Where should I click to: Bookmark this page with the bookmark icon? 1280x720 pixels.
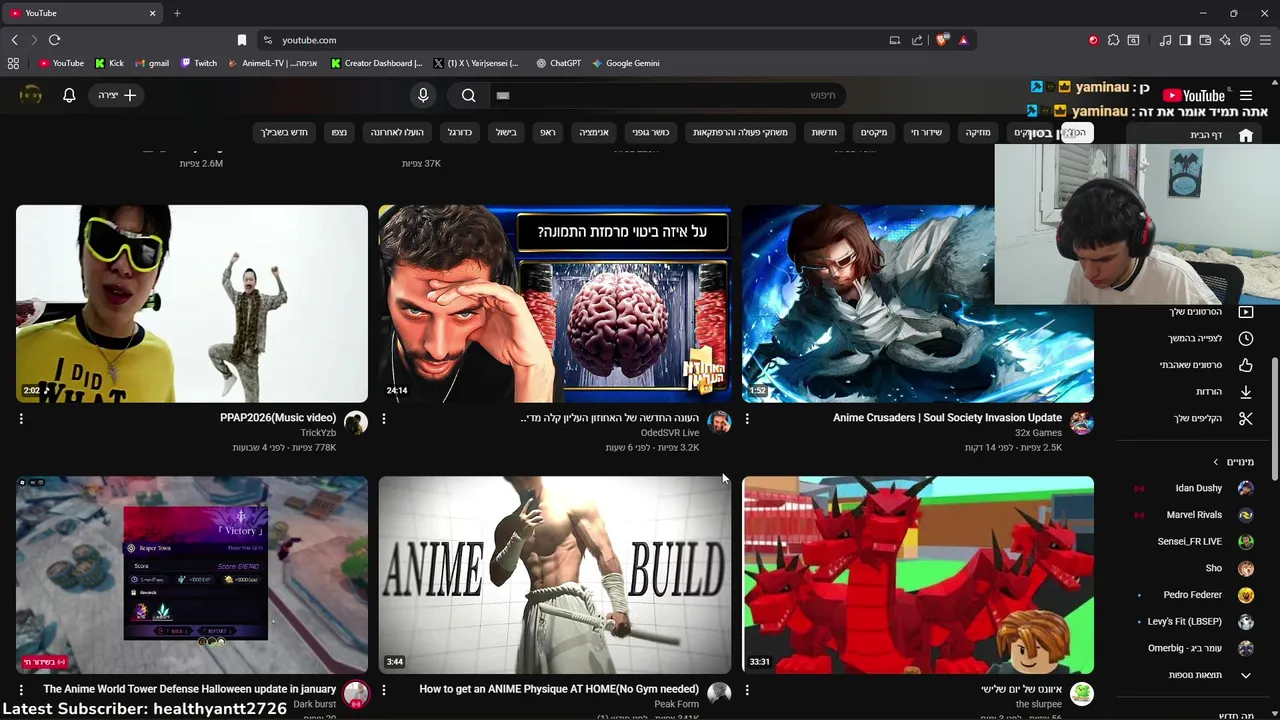point(242,40)
